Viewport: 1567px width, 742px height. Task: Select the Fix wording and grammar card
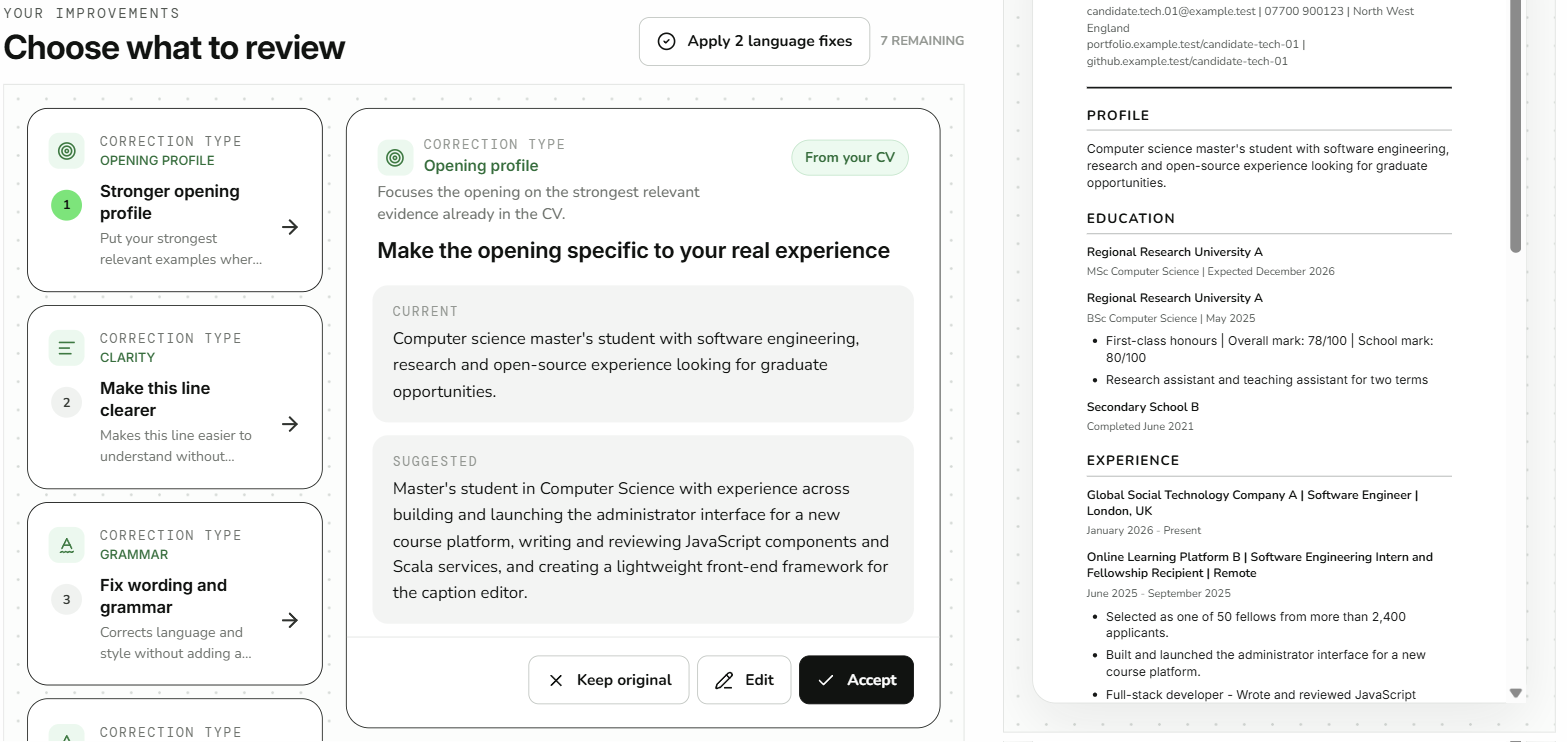click(175, 594)
